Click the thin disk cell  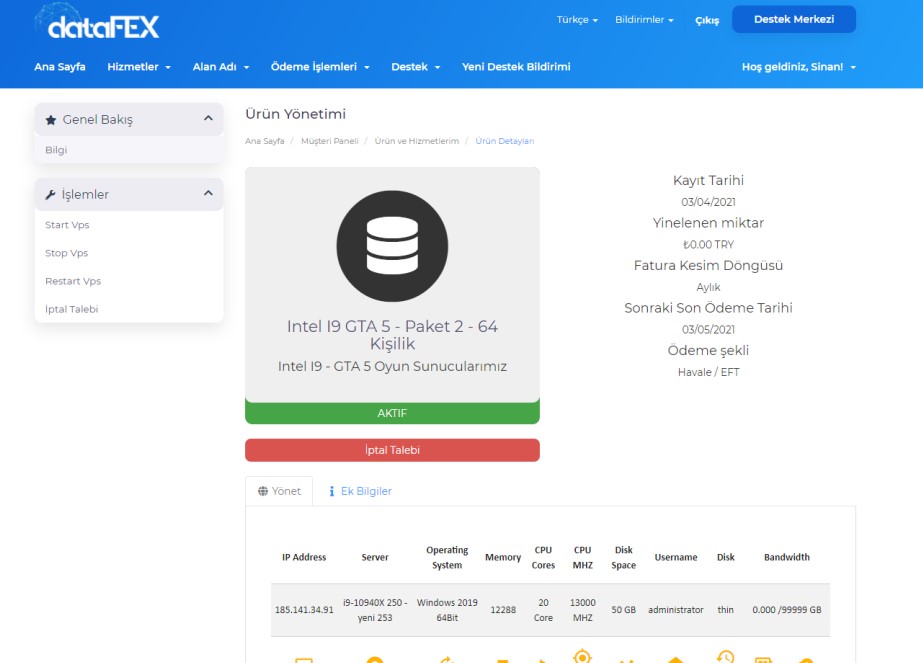coord(725,610)
